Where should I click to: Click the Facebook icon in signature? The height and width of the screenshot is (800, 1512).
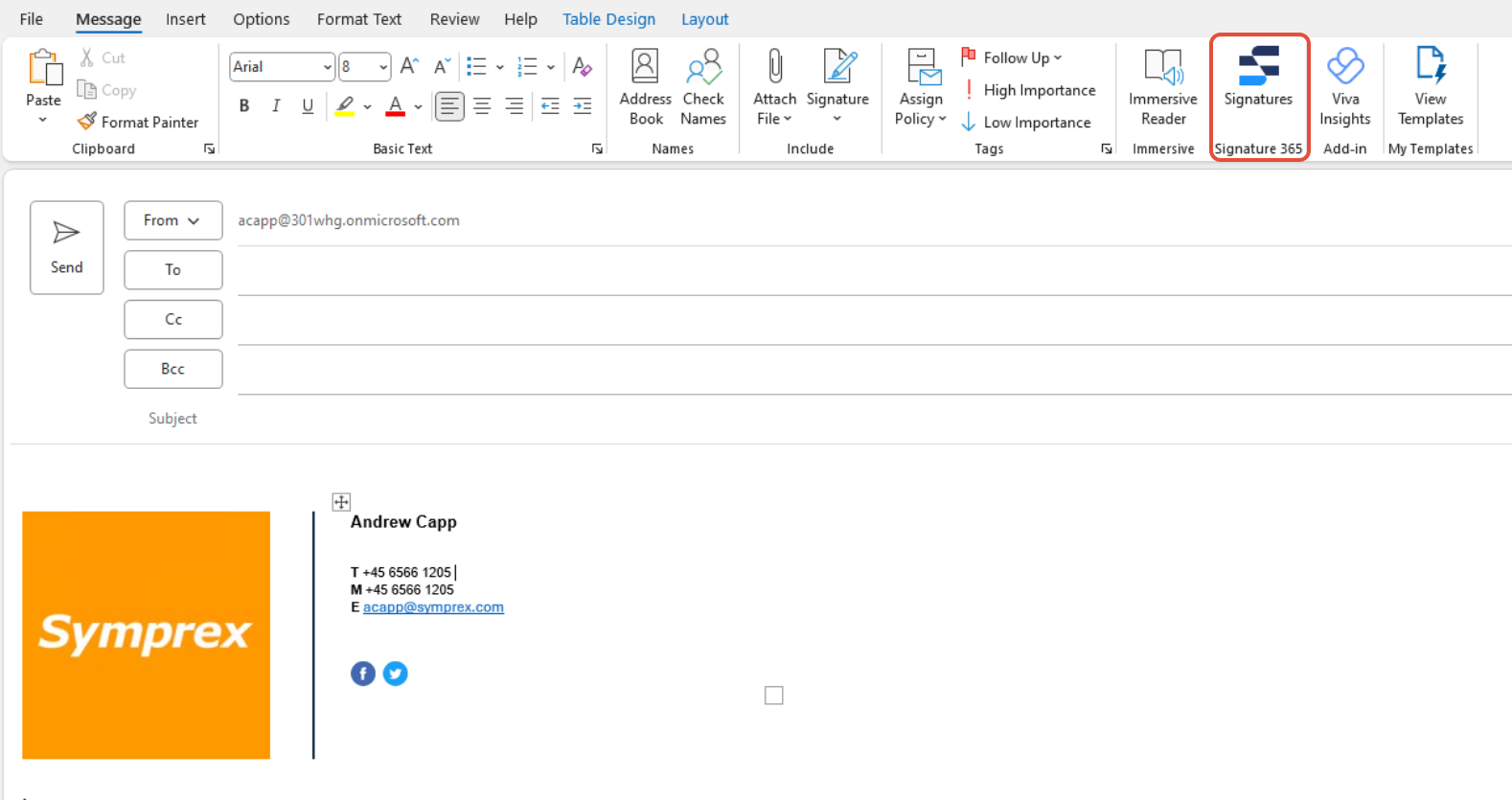tap(363, 674)
